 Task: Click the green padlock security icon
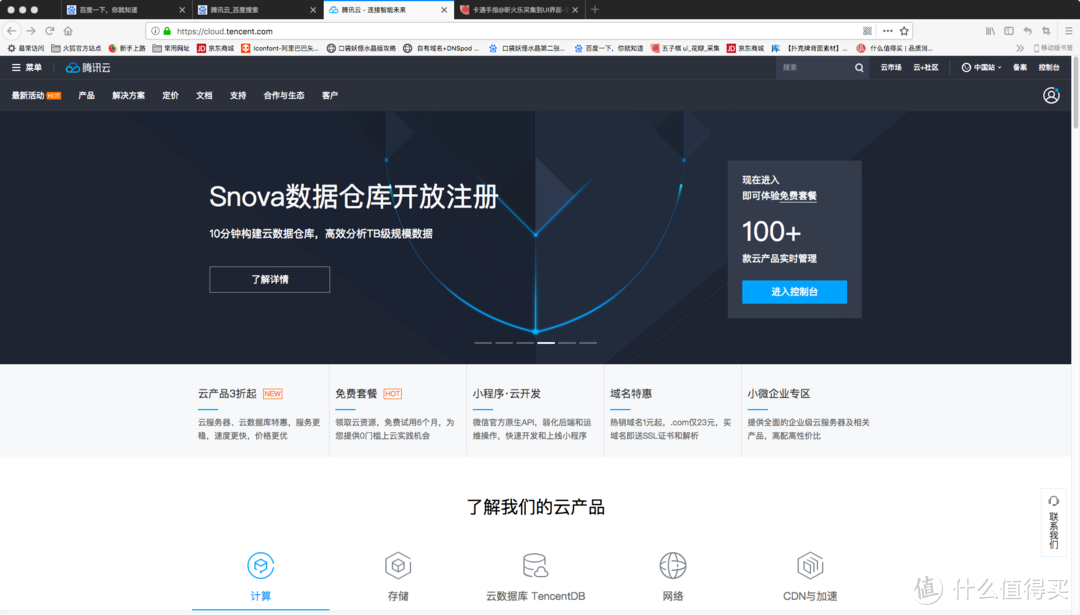pos(167,31)
